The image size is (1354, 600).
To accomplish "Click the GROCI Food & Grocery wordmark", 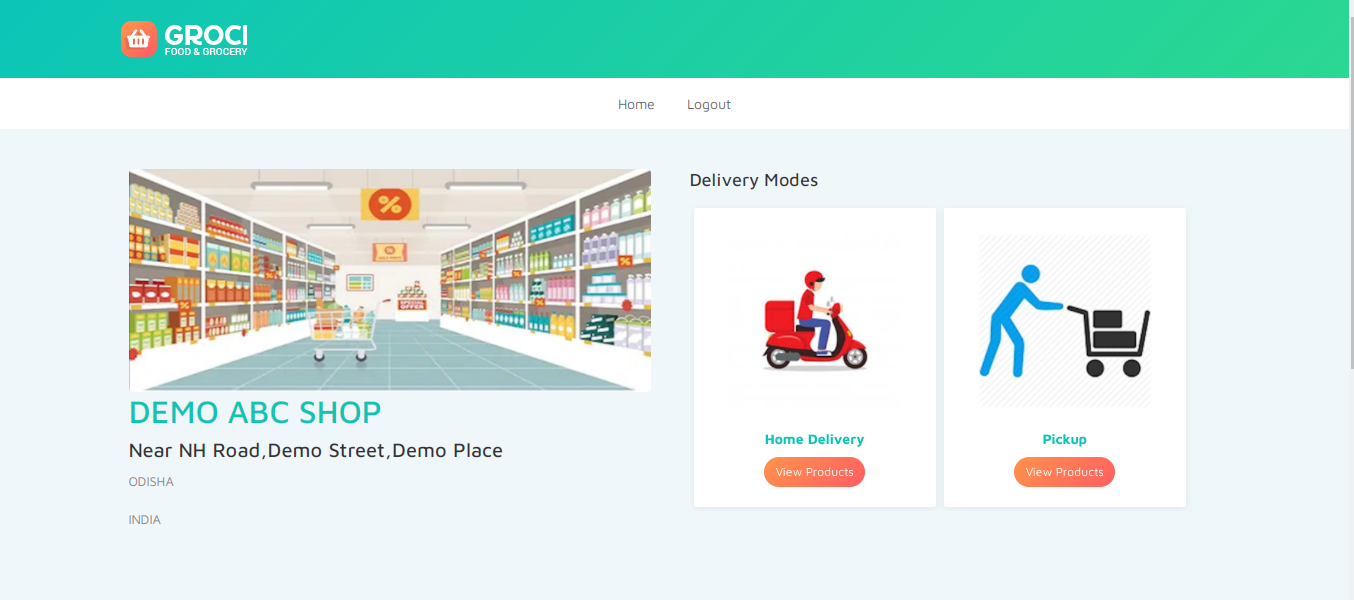I will 206,39.
